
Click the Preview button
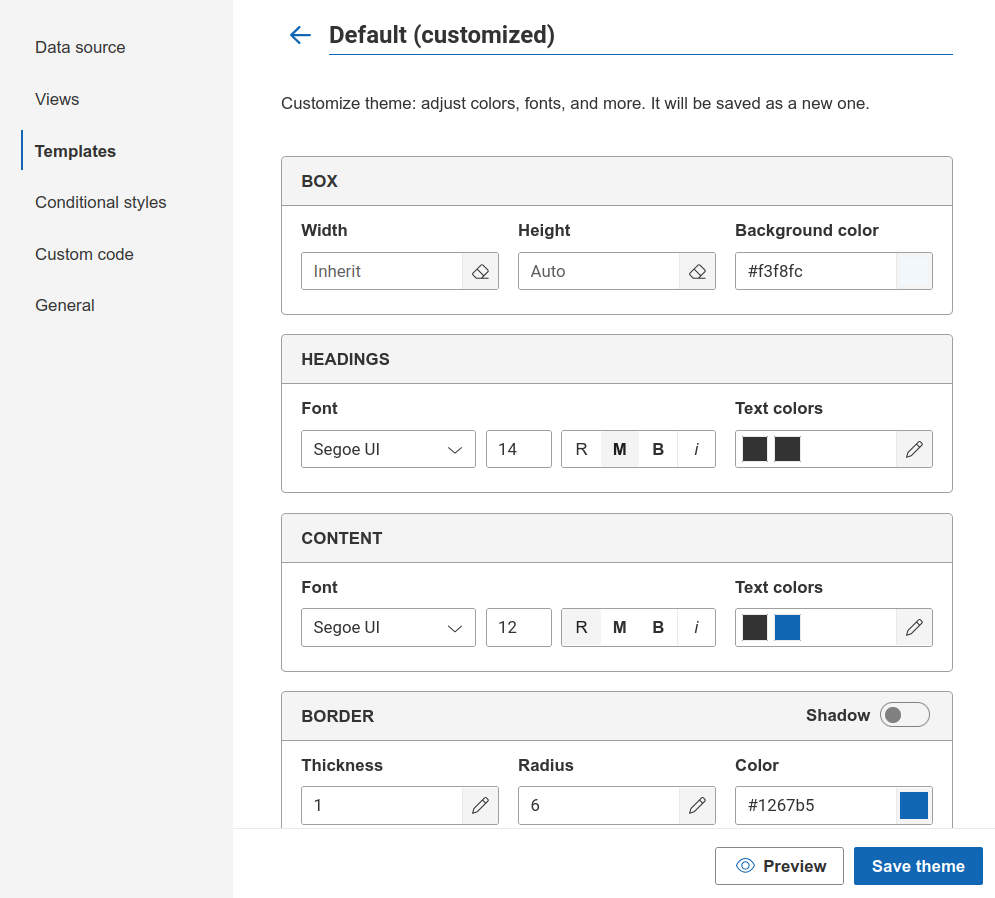779,866
